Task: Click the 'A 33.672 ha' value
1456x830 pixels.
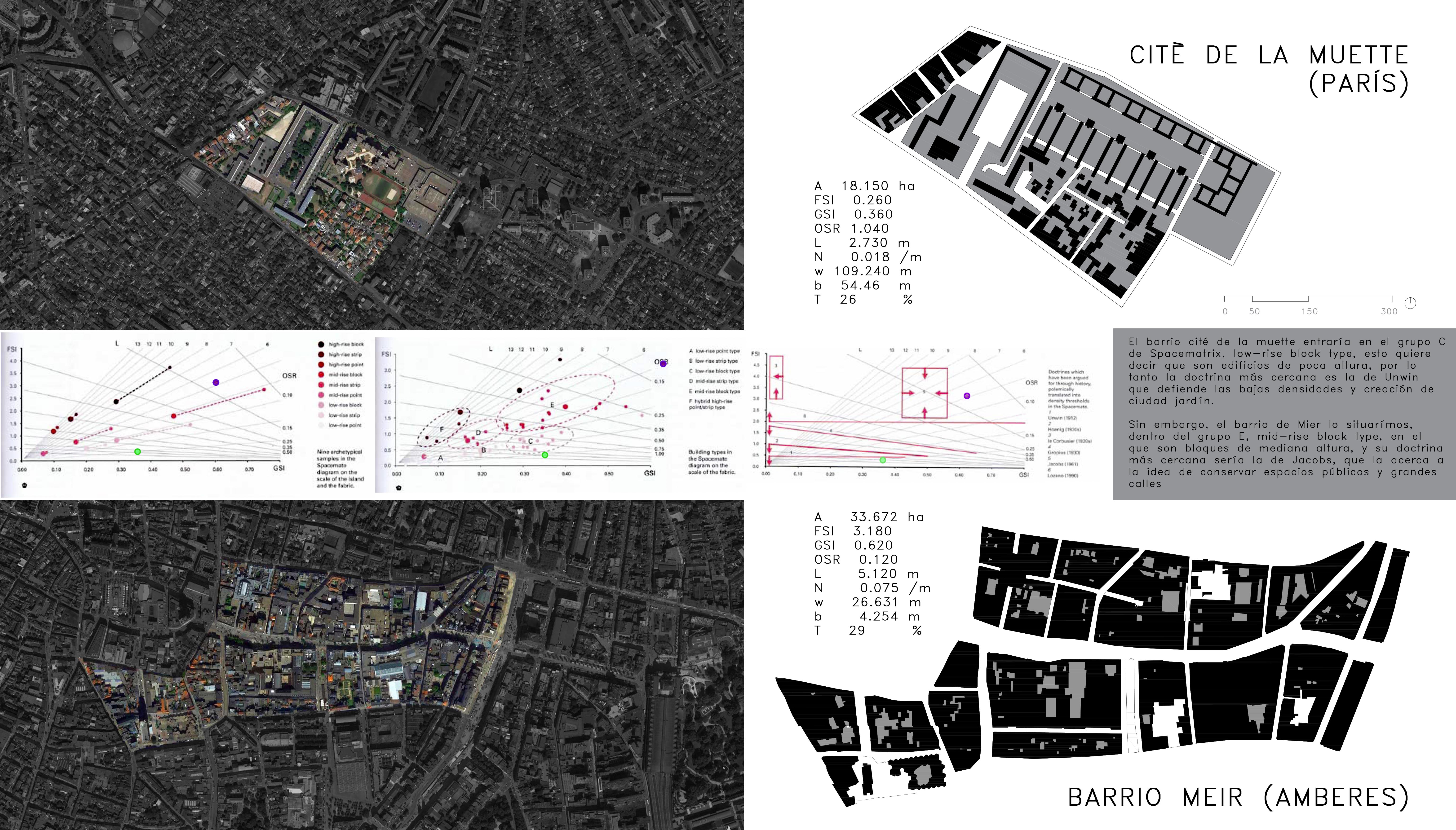Action: (x=869, y=517)
